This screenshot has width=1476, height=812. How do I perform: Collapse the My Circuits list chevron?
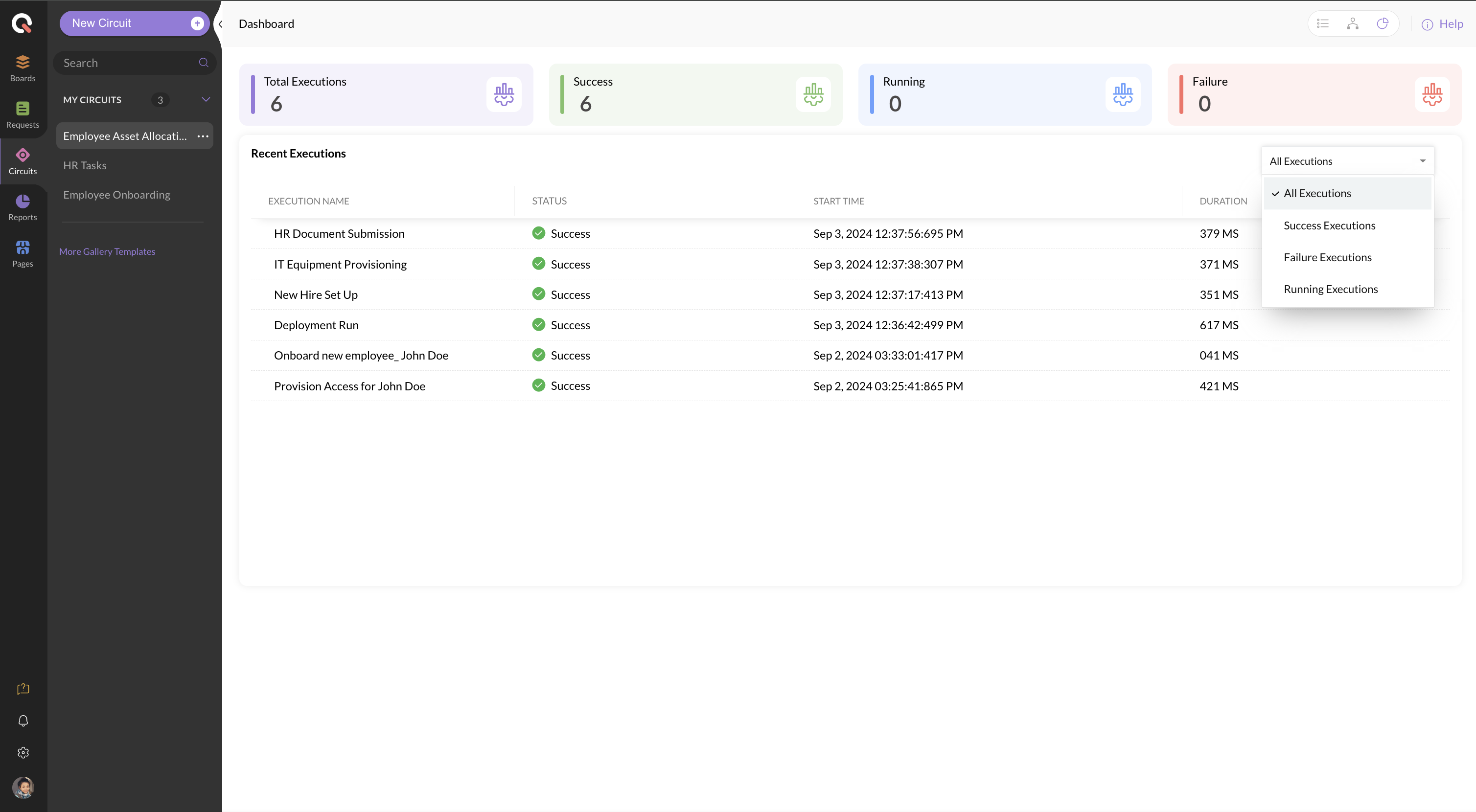coord(206,100)
